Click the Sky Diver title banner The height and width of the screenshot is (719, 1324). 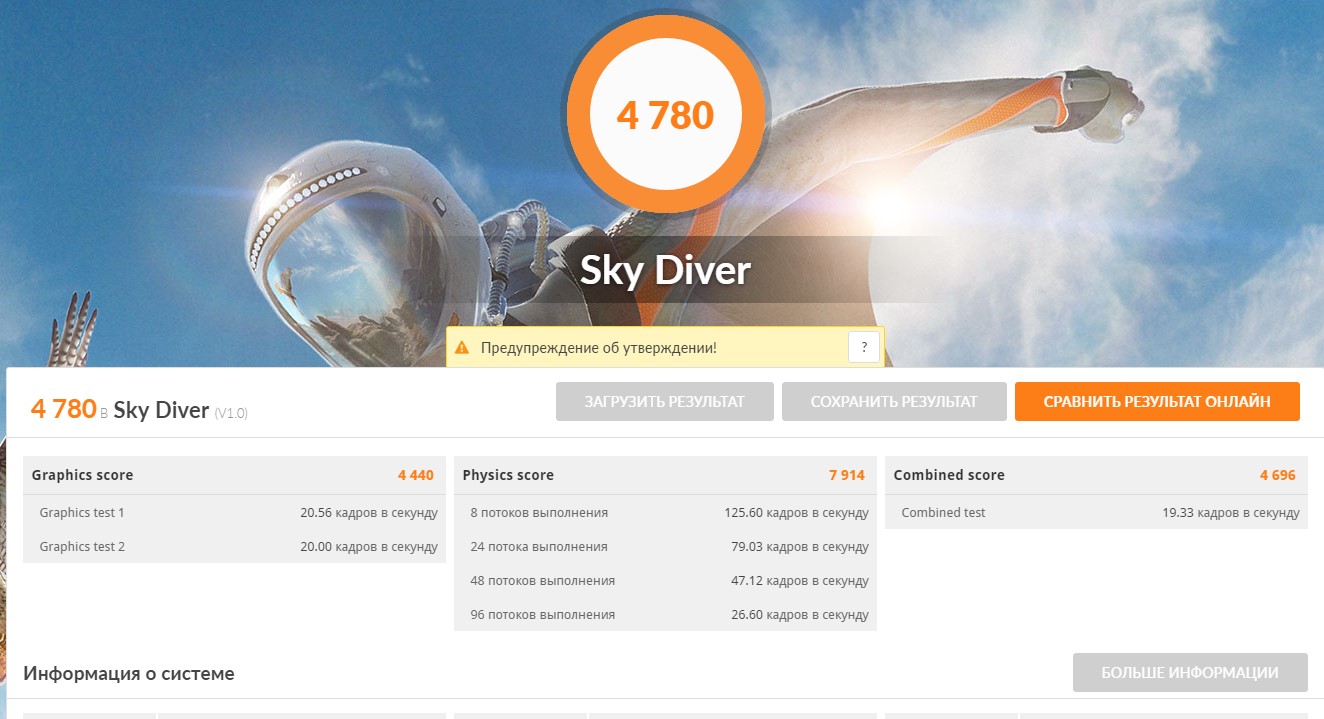tap(665, 270)
